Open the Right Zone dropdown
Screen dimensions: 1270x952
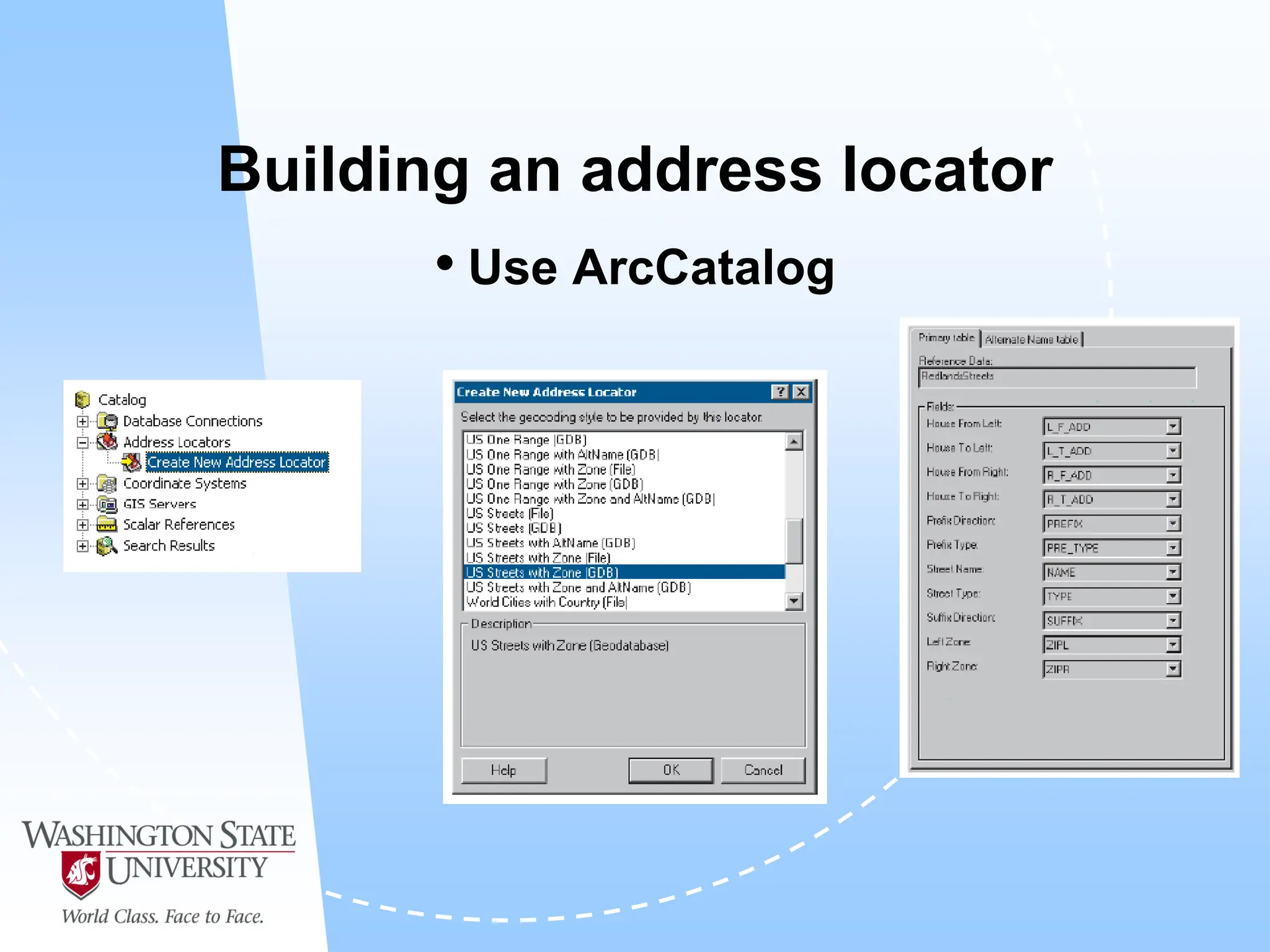tap(1172, 669)
